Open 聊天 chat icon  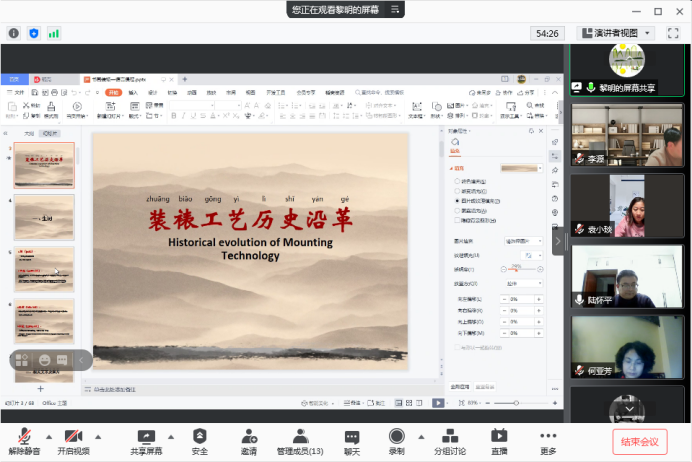click(x=352, y=437)
